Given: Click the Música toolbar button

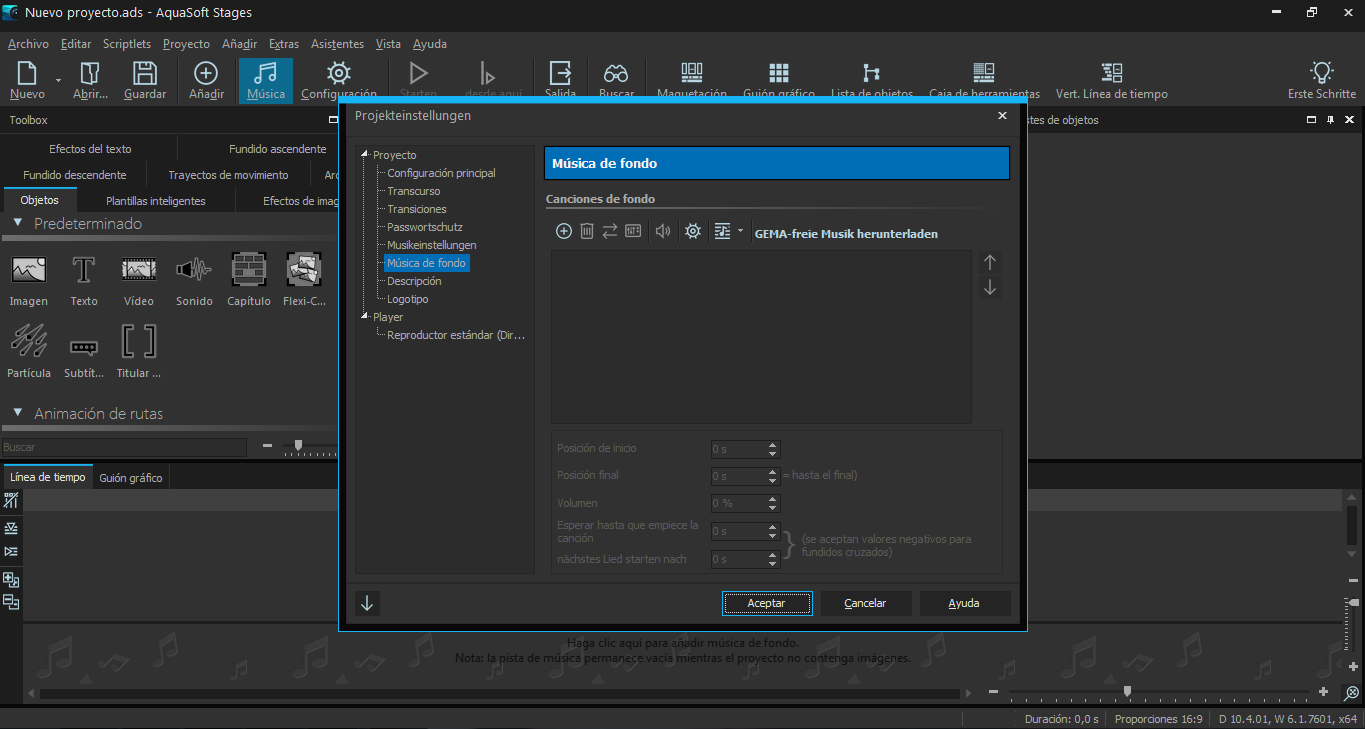Looking at the screenshot, I should tap(266, 80).
